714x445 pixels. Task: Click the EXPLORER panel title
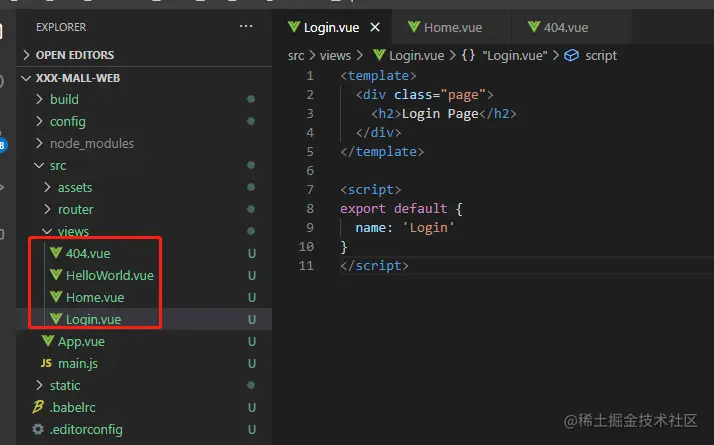pos(61,27)
